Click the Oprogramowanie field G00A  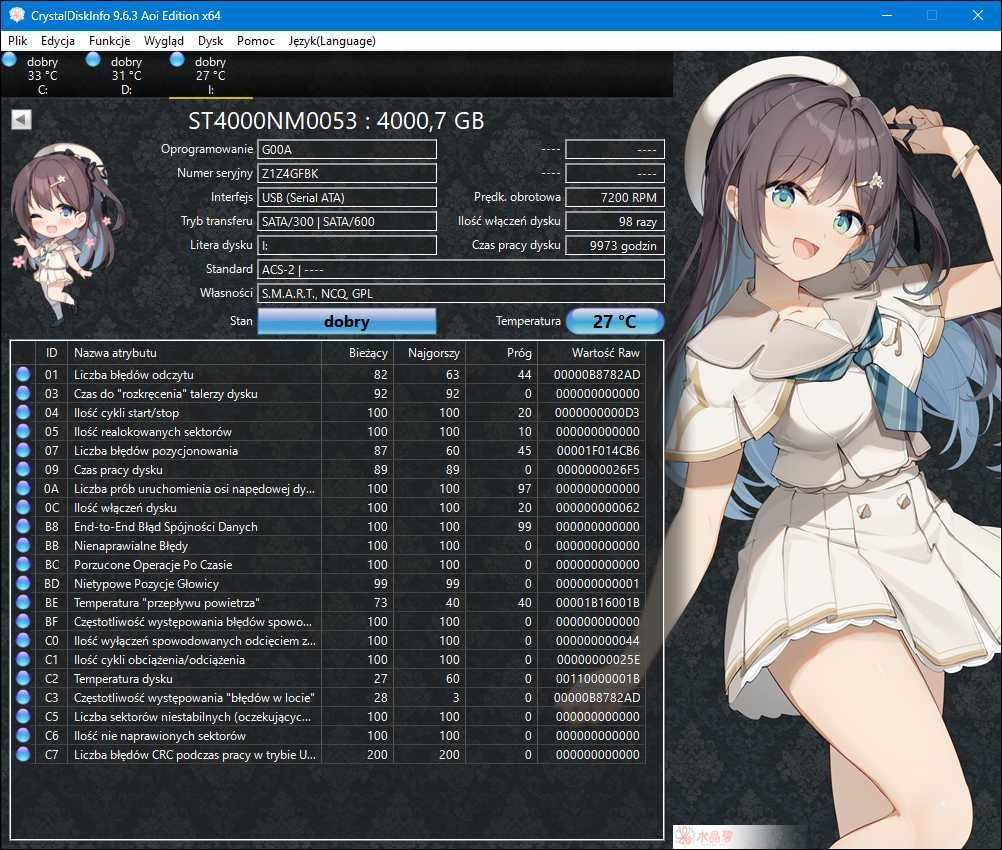point(347,150)
